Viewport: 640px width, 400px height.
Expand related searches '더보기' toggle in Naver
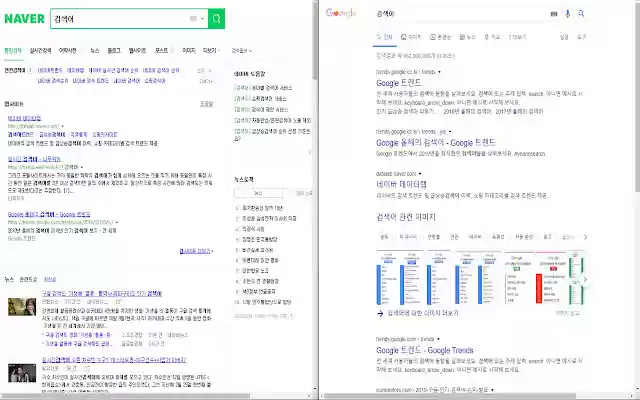point(205,81)
